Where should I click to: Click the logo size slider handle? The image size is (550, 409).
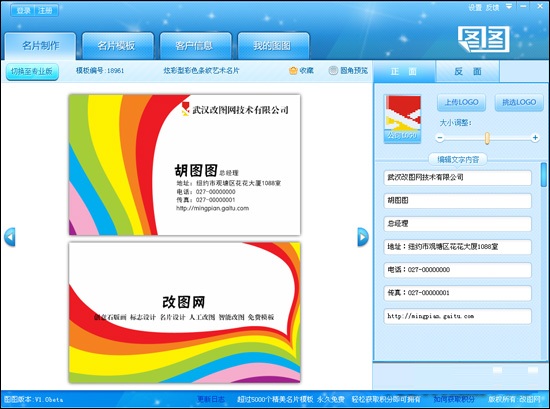(487, 138)
